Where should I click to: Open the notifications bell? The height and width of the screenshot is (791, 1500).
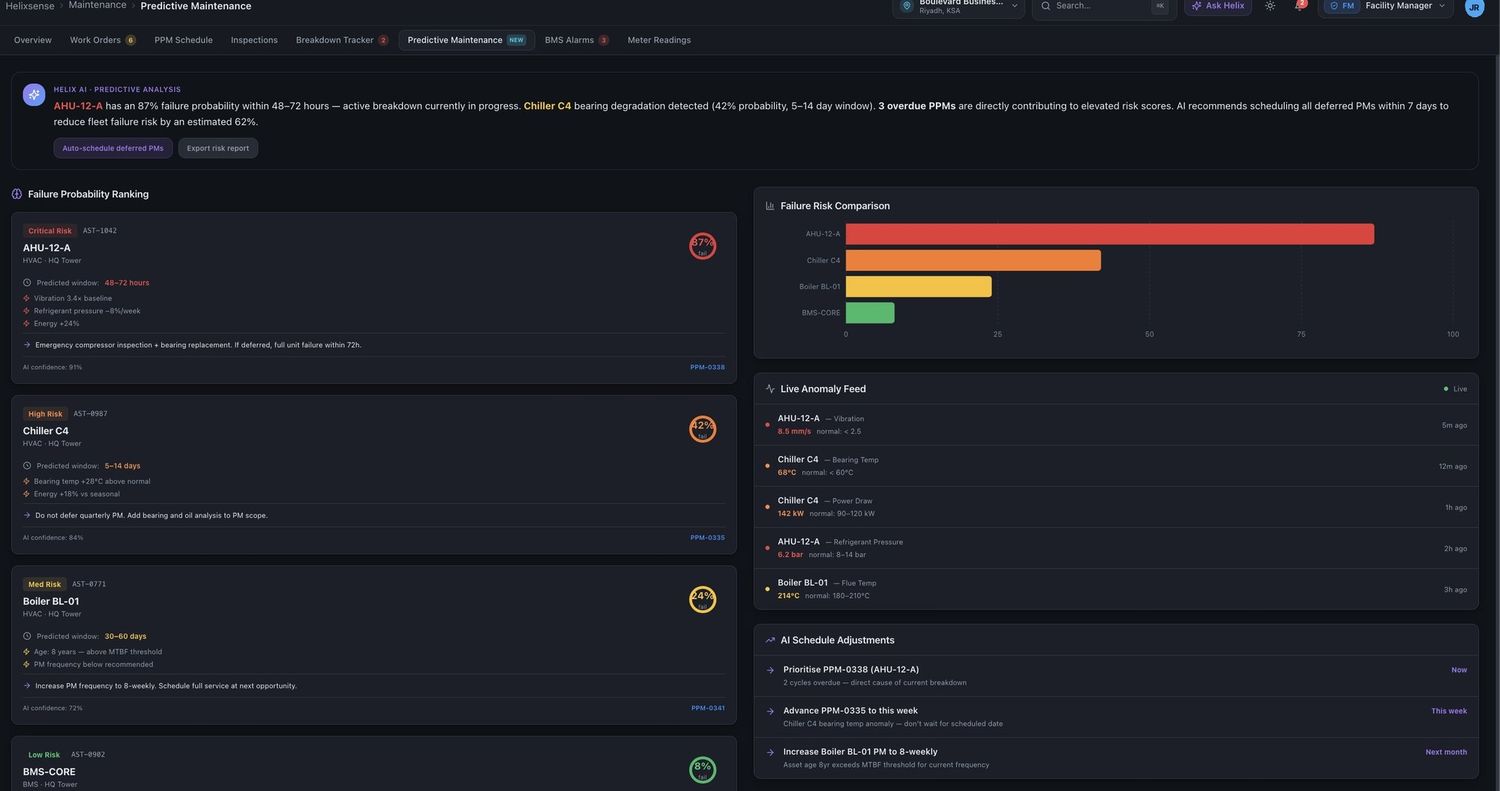pyautogui.click(x=1300, y=6)
